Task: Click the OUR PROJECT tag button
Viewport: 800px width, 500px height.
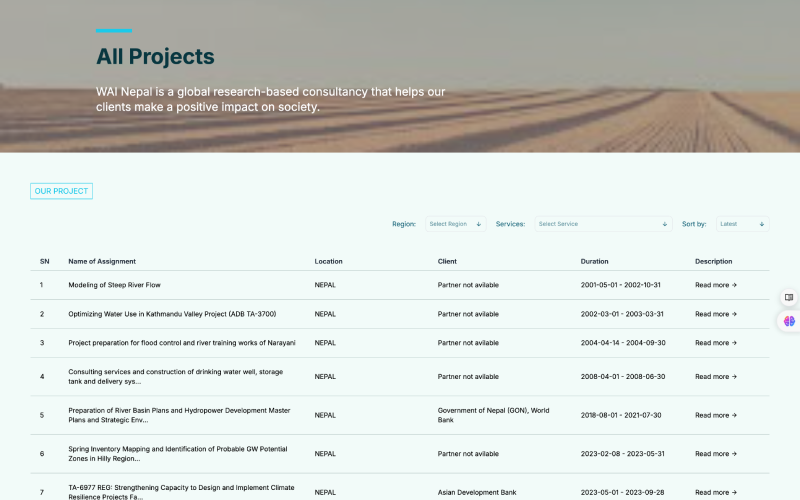Action: point(61,191)
